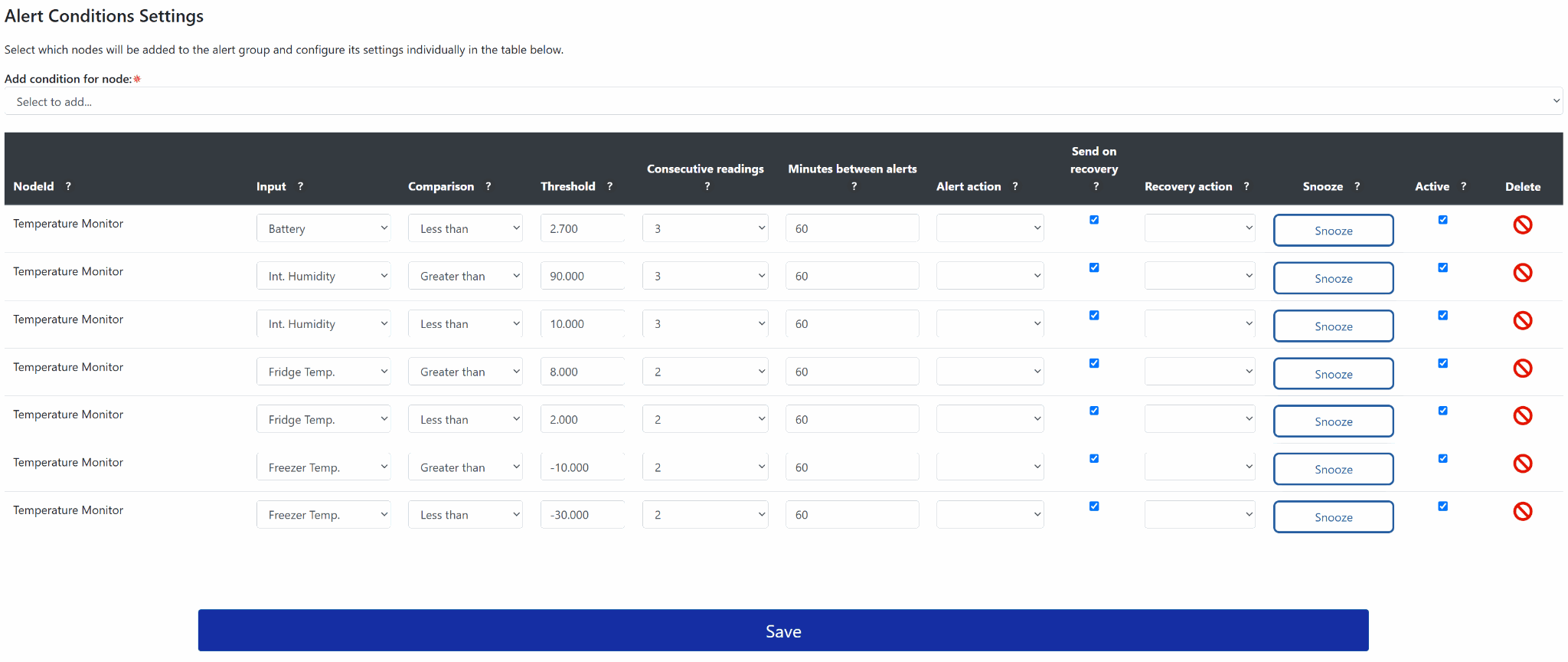This screenshot has width=1568, height=662.
Task: Show help for Send on recovery
Action: coord(1096,186)
